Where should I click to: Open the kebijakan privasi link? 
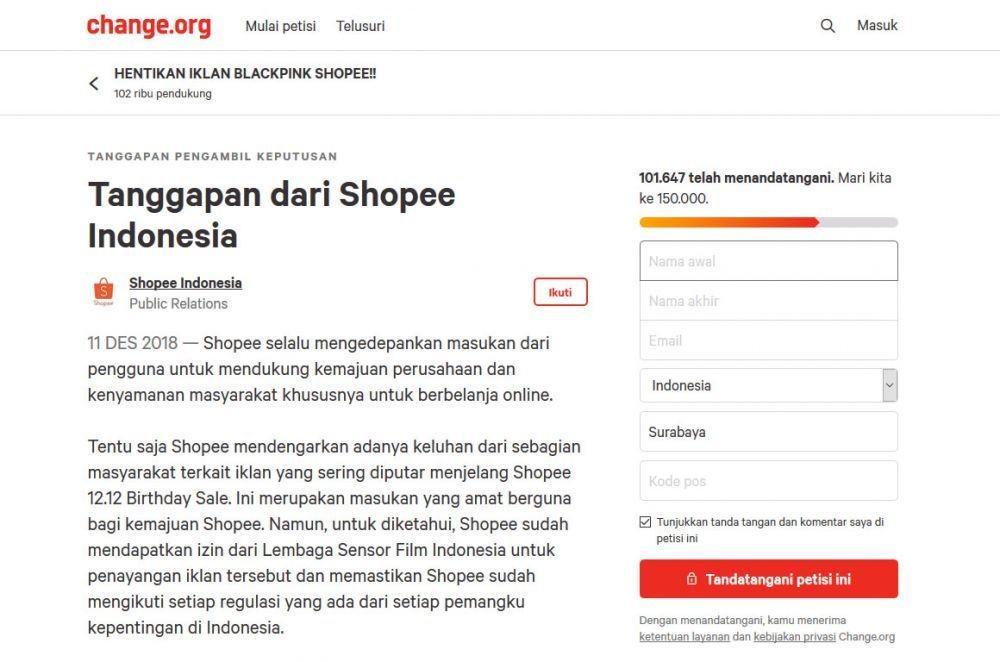coord(794,636)
